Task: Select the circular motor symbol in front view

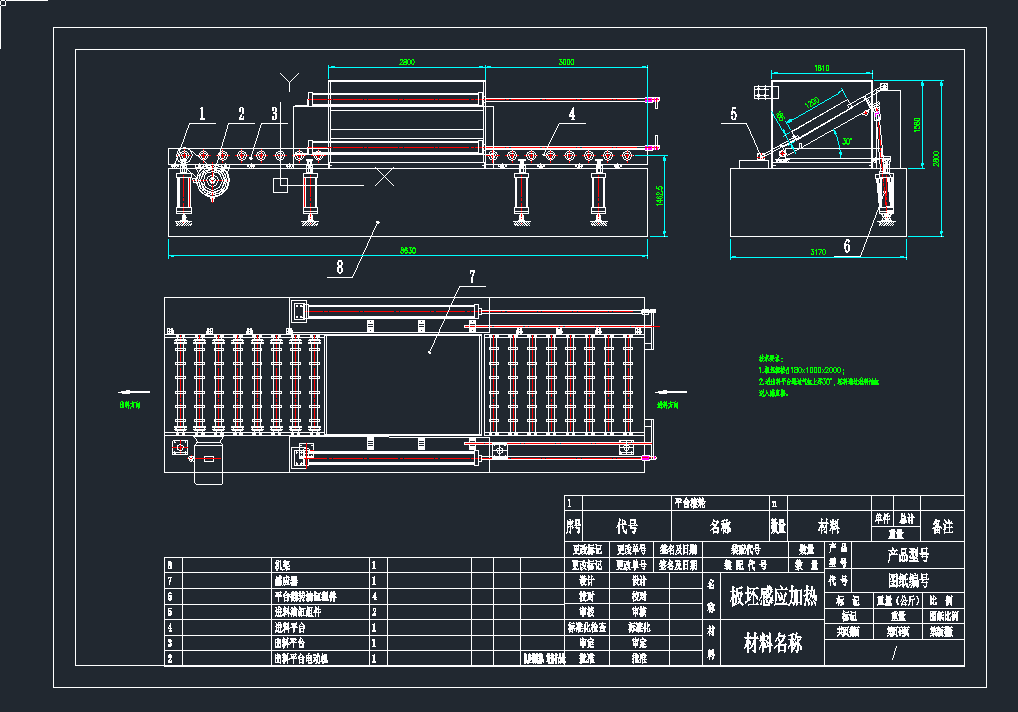Action: click(x=212, y=183)
